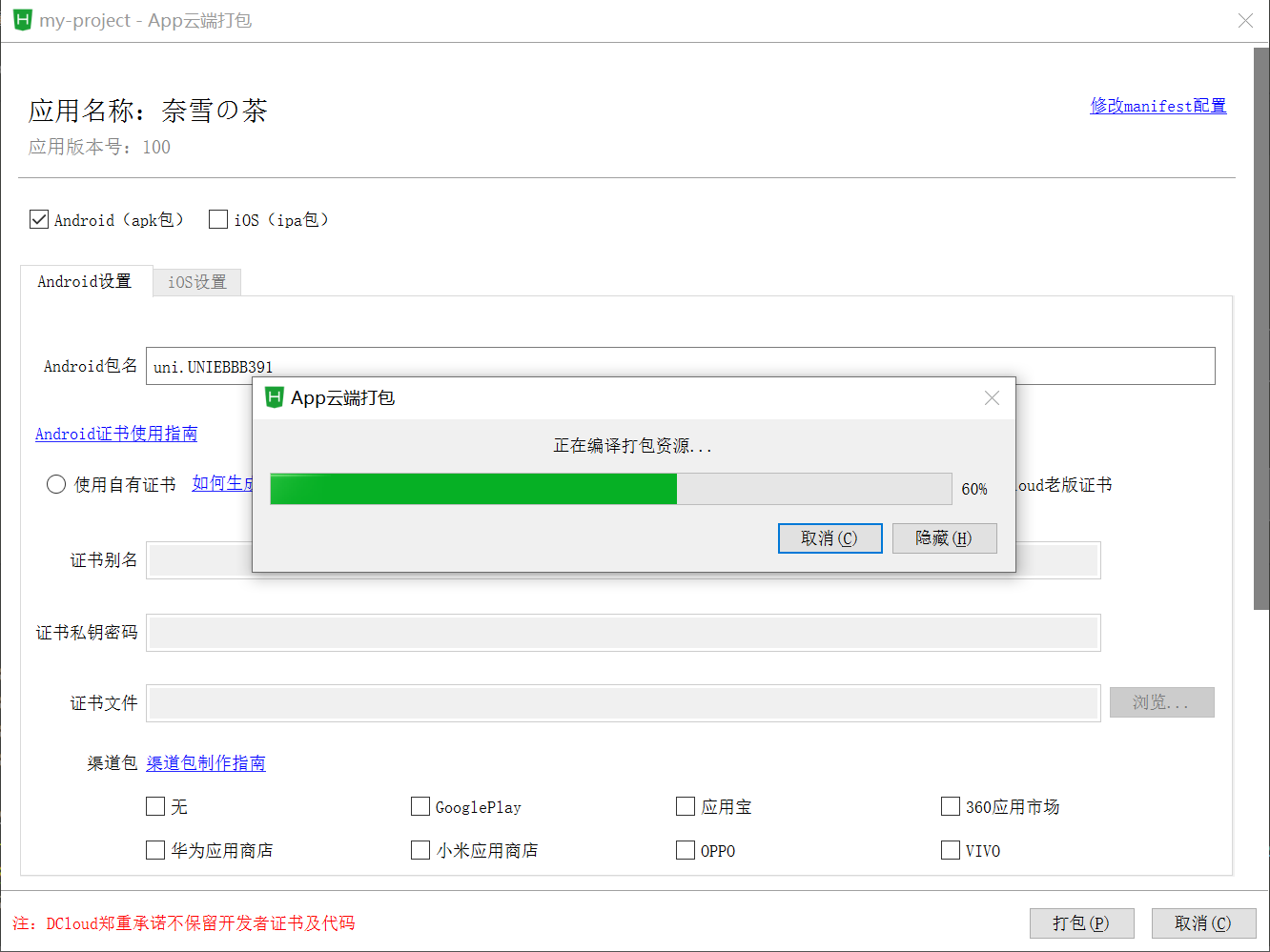Viewport: 1270px width, 952px height.
Task: Click the 证书文件 input field
Action: (x=624, y=703)
